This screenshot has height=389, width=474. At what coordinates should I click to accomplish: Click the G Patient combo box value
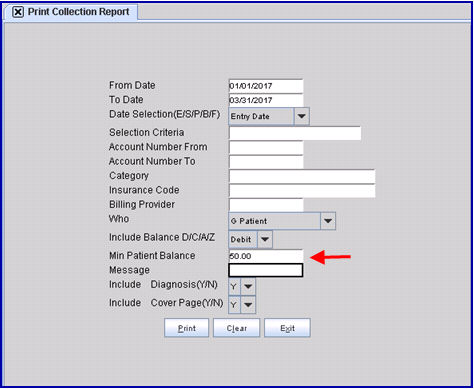tap(274, 221)
